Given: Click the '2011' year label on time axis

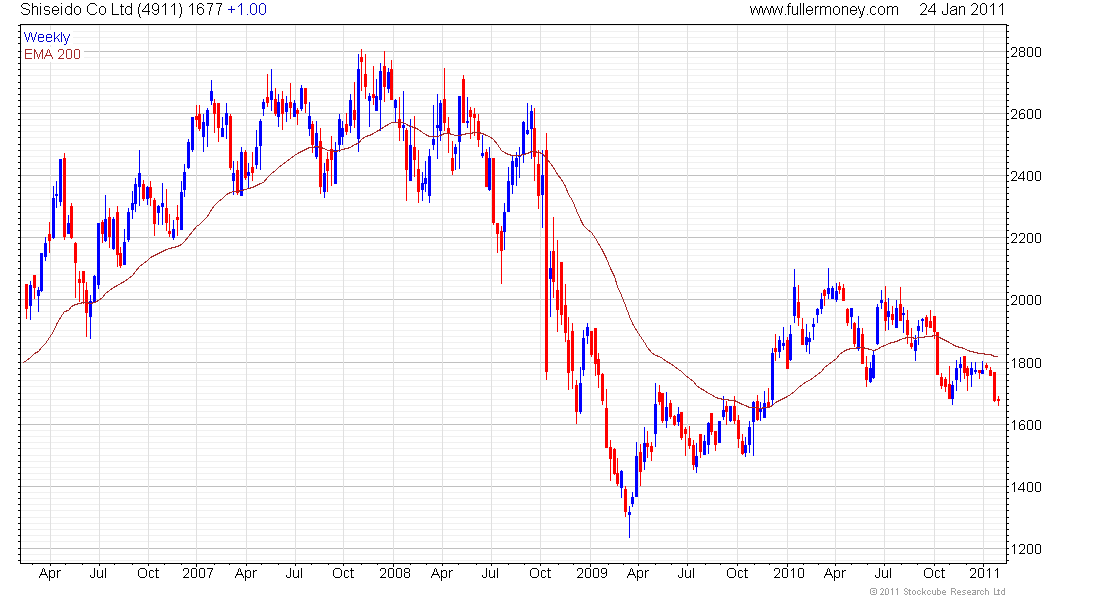Looking at the screenshot, I should click(x=985, y=573).
